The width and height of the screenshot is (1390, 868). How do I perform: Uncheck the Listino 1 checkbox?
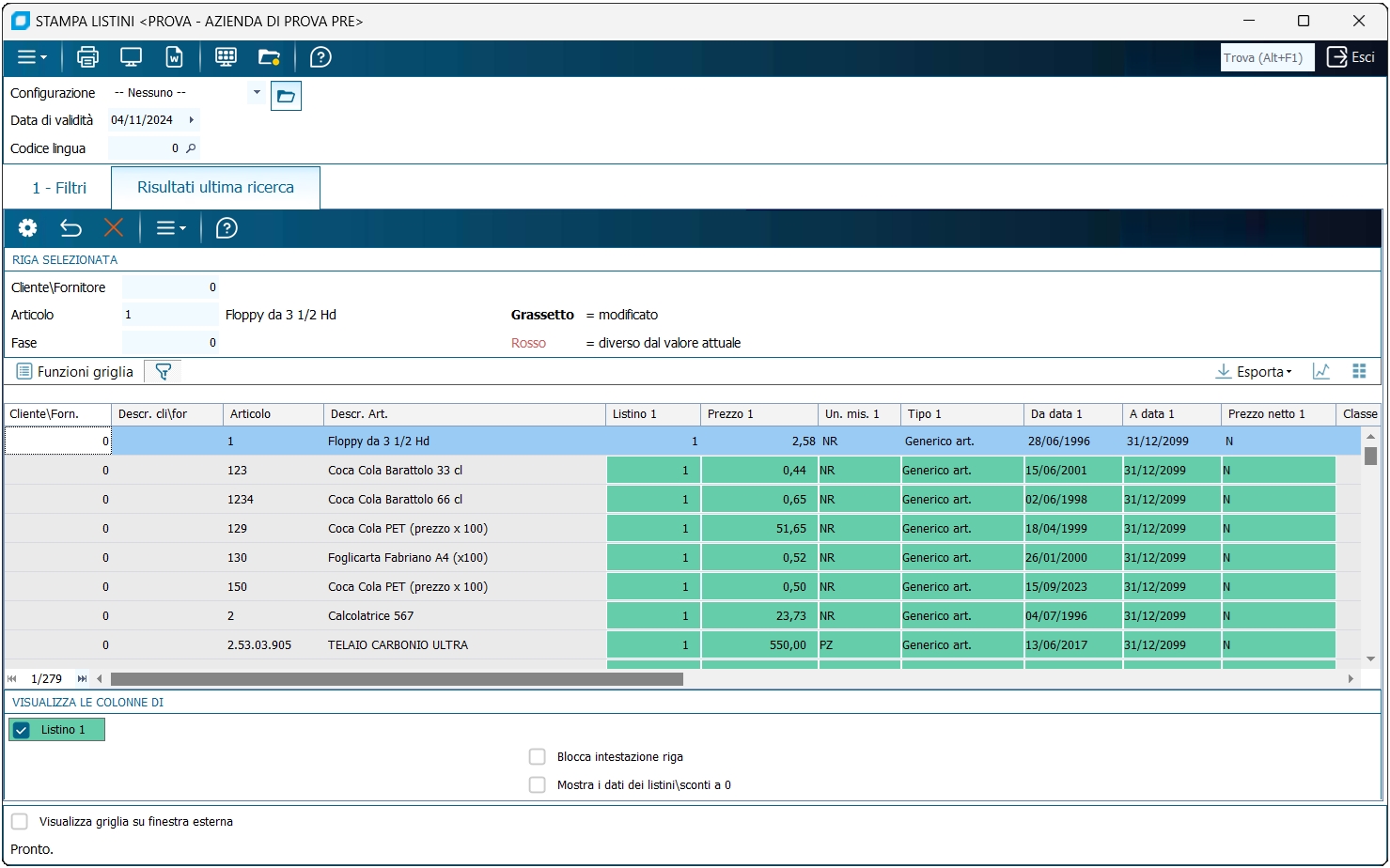[23, 730]
